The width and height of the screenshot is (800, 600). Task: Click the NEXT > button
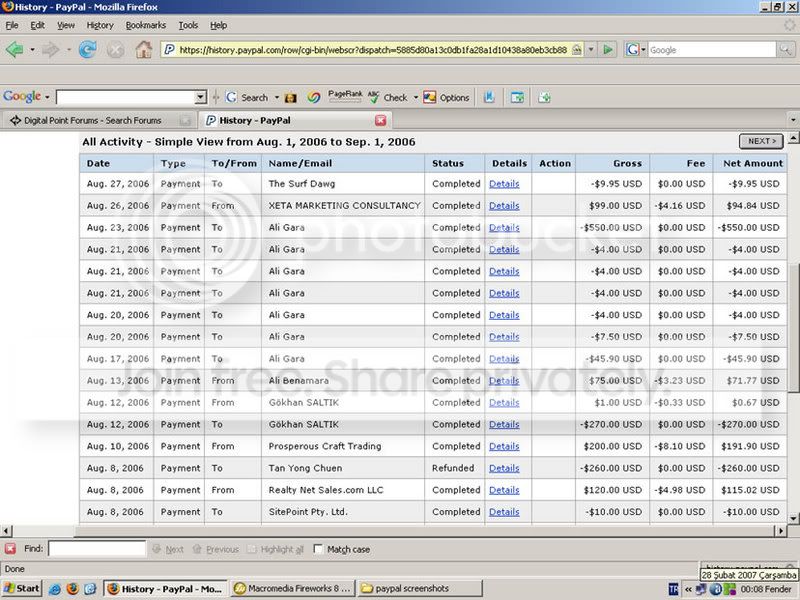coord(761,141)
